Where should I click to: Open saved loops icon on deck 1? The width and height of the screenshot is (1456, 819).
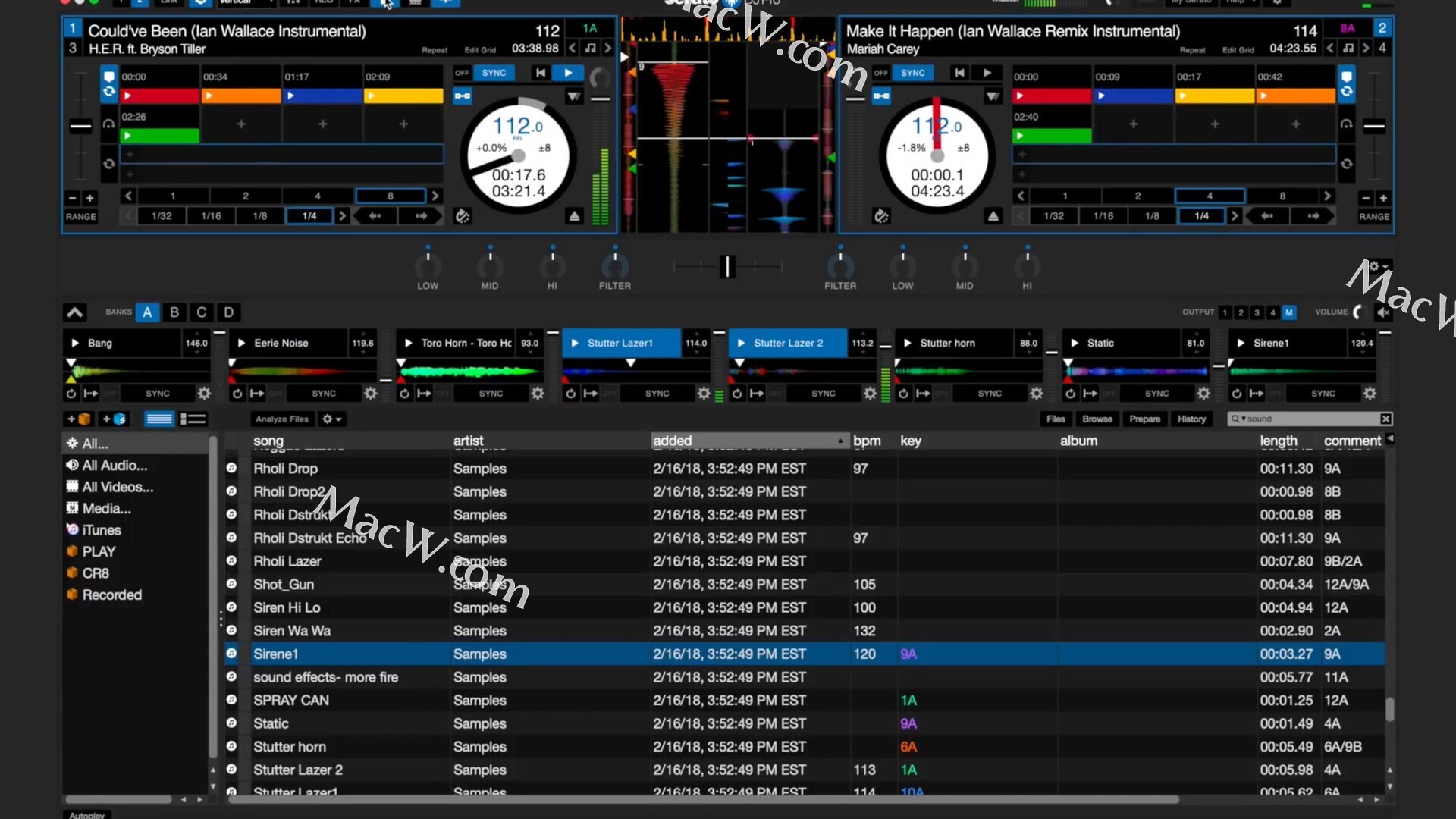(x=108, y=164)
